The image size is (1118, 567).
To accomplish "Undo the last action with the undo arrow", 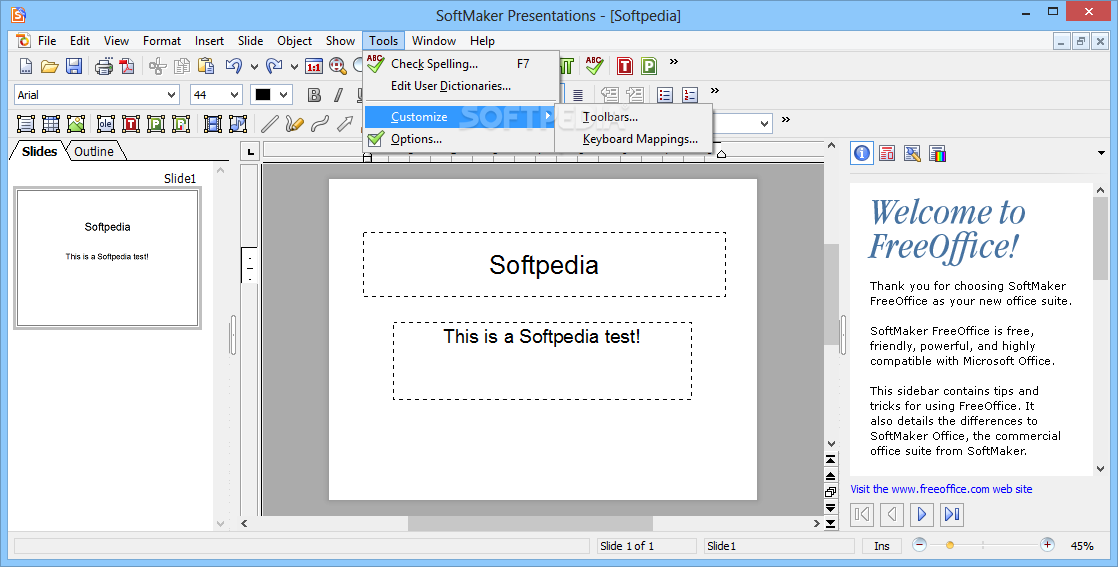I will (x=234, y=66).
